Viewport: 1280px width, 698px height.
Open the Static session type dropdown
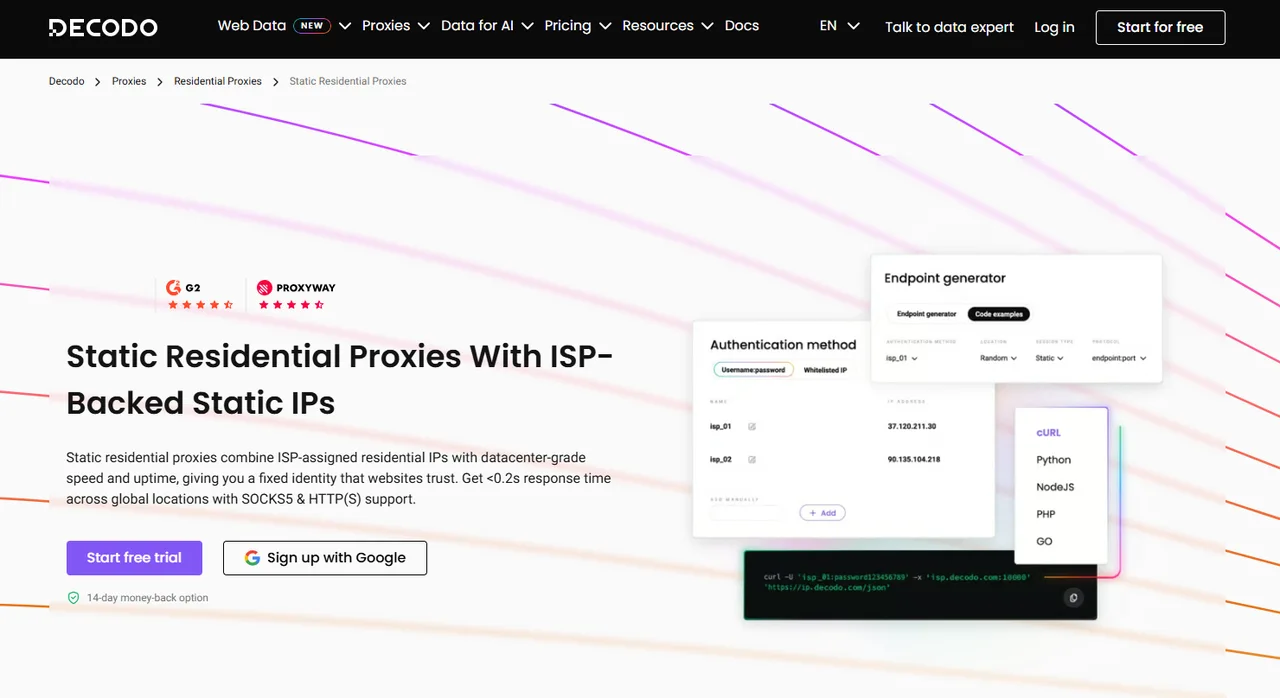[x=1049, y=358]
